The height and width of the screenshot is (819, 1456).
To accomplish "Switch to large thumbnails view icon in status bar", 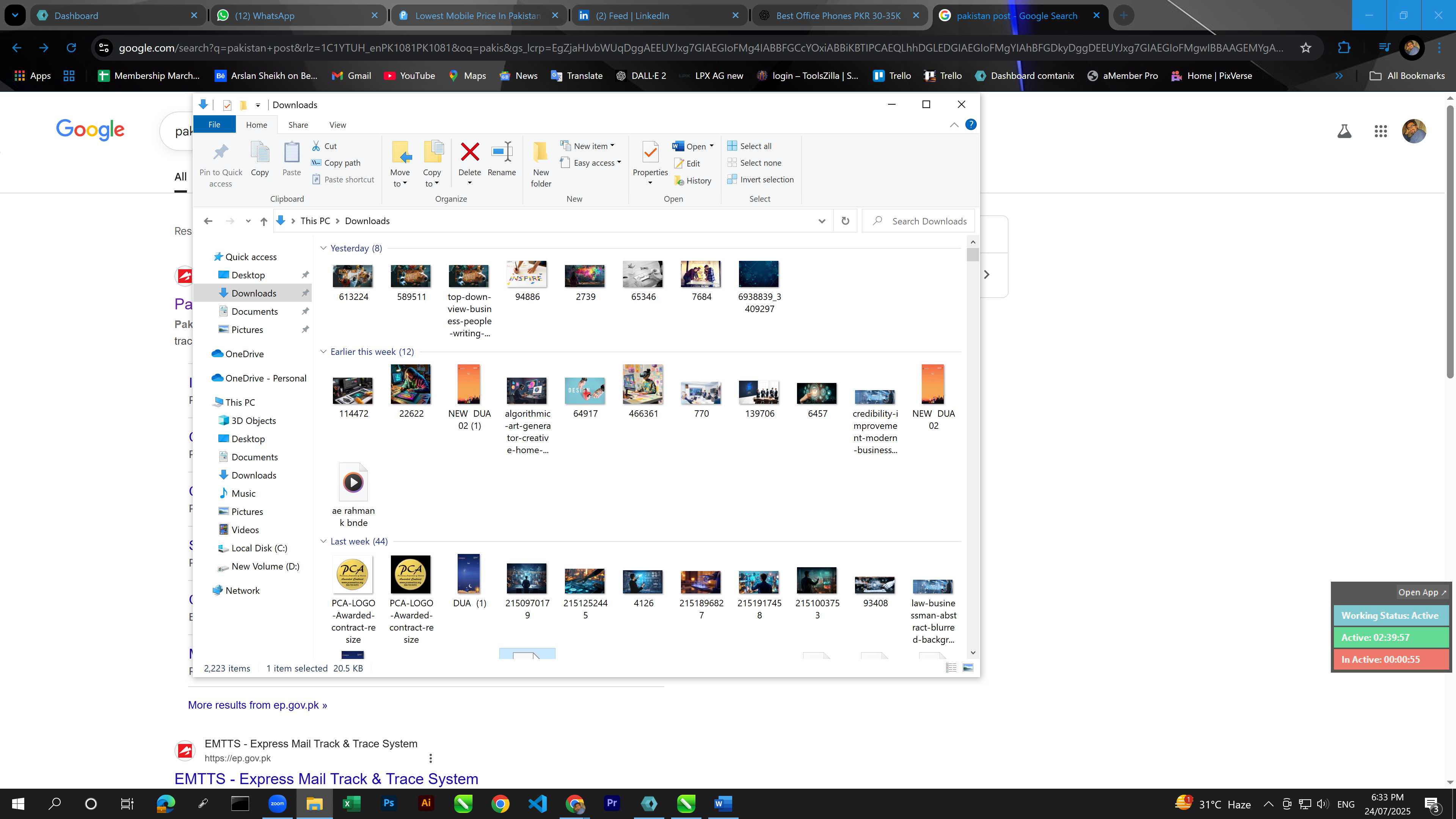I will [x=968, y=668].
